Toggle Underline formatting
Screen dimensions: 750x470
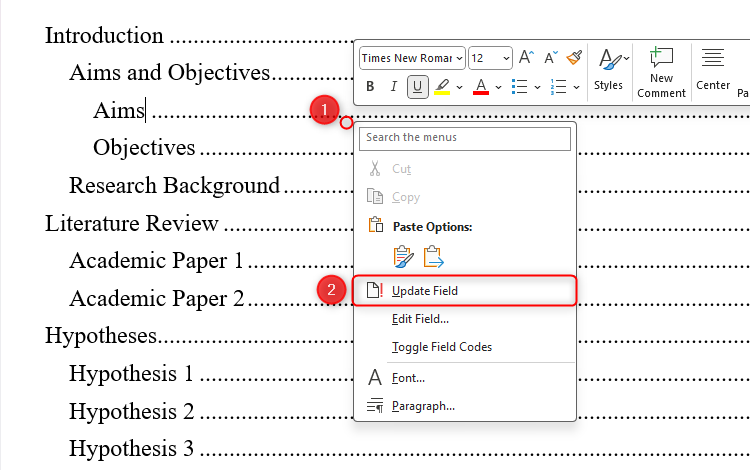click(x=417, y=87)
